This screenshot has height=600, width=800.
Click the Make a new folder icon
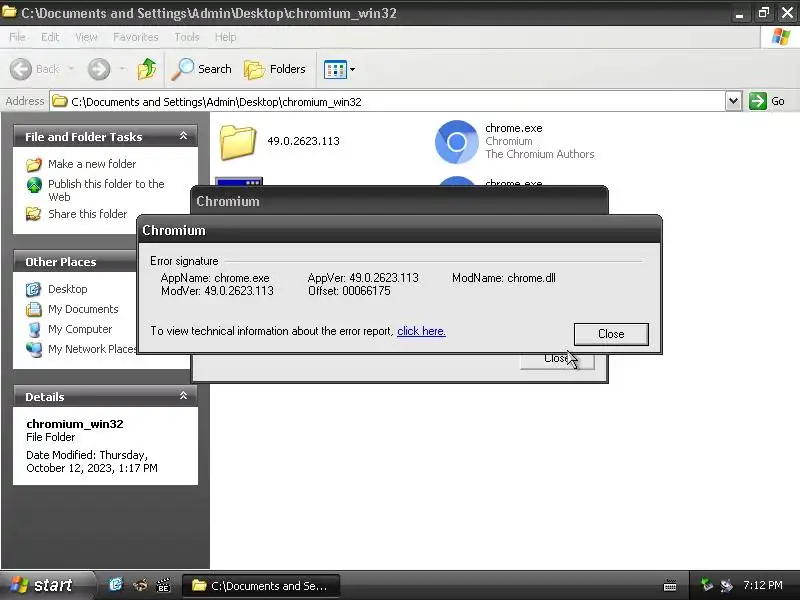pos(34,164)
